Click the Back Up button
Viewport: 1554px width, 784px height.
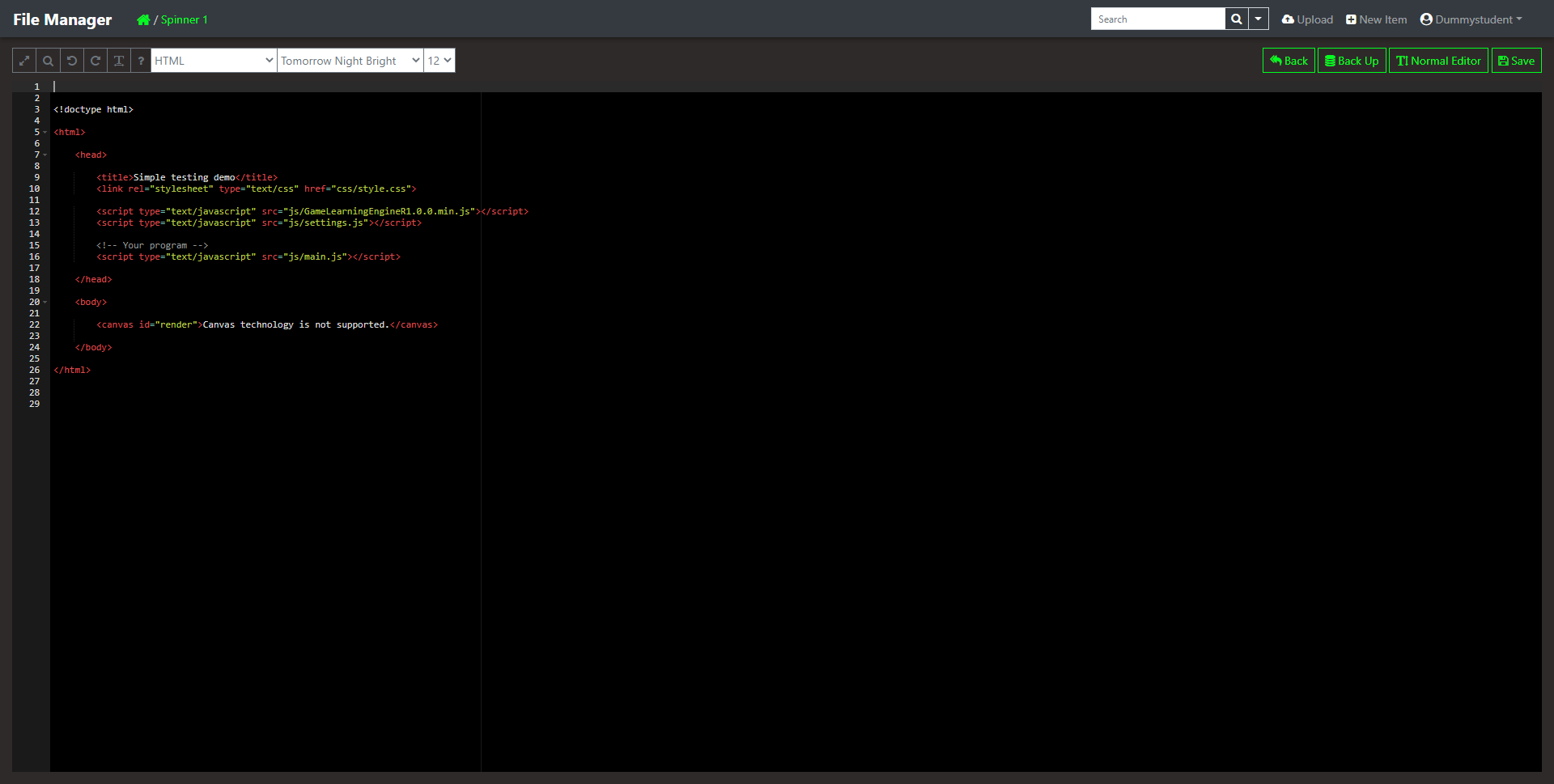pos(1351,61)
